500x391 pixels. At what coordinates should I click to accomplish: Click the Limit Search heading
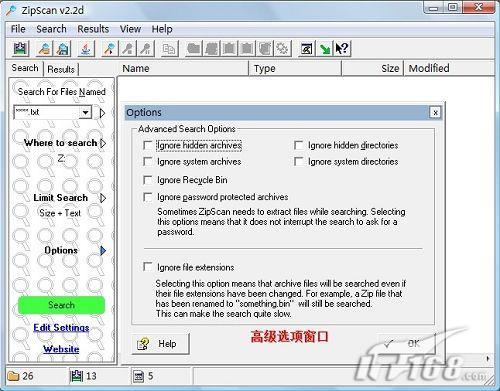pos(61,198)
